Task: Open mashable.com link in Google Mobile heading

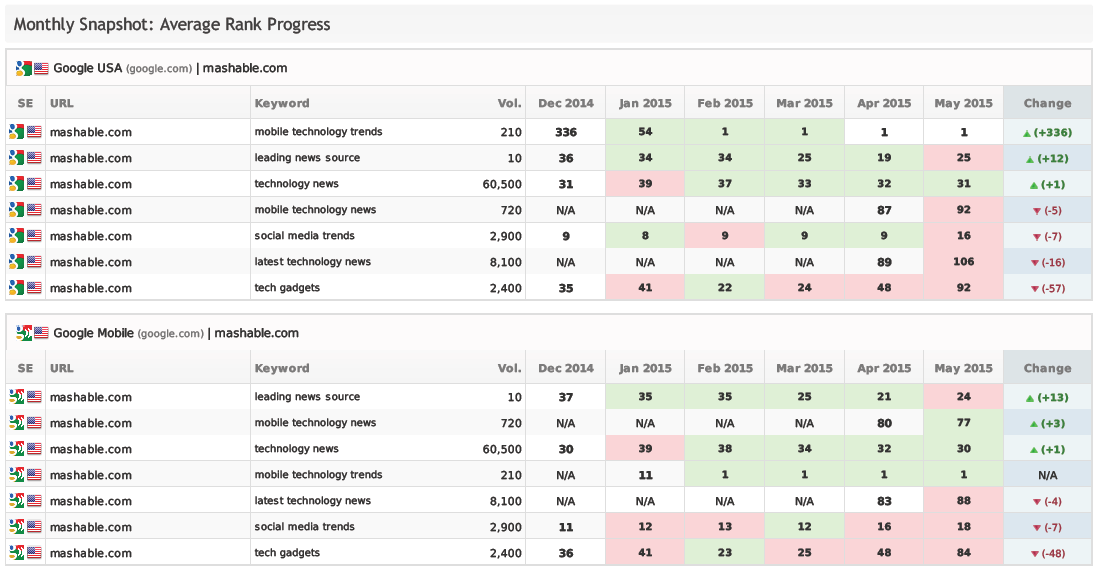Action: [256, 334]
